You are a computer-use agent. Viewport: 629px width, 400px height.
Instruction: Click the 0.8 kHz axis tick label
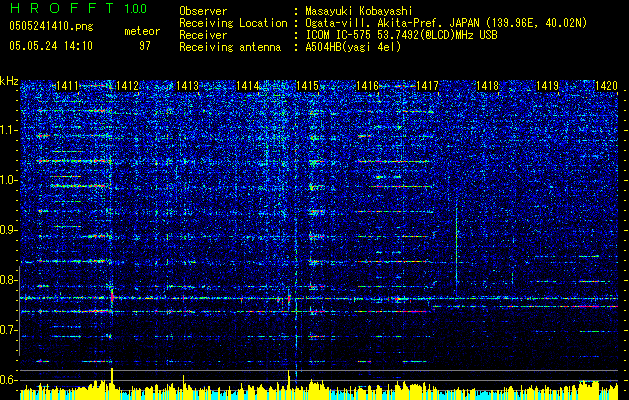point(9,280)
